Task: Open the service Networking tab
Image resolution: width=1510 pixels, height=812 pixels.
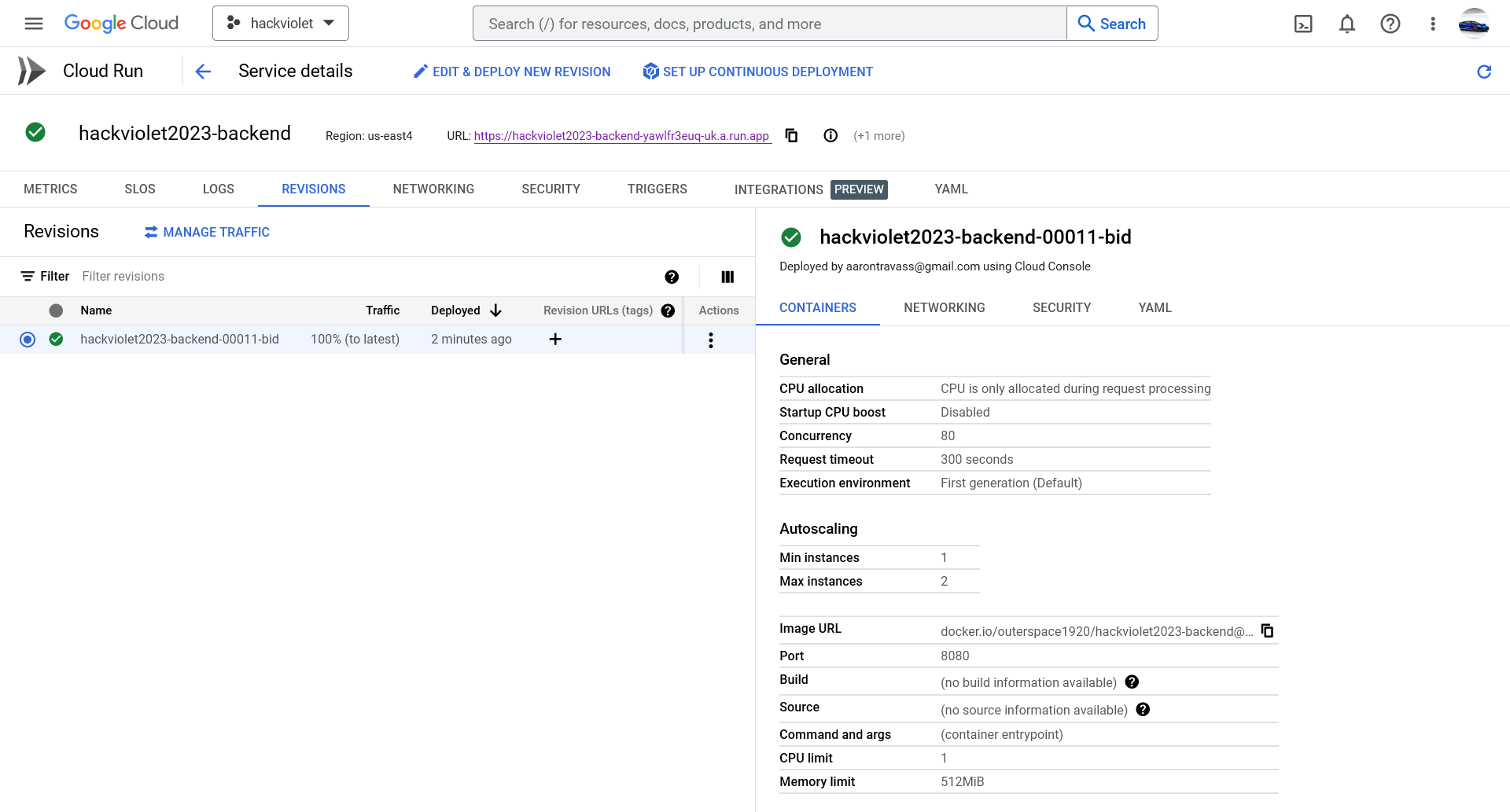Action: click(x=433, y=189)
